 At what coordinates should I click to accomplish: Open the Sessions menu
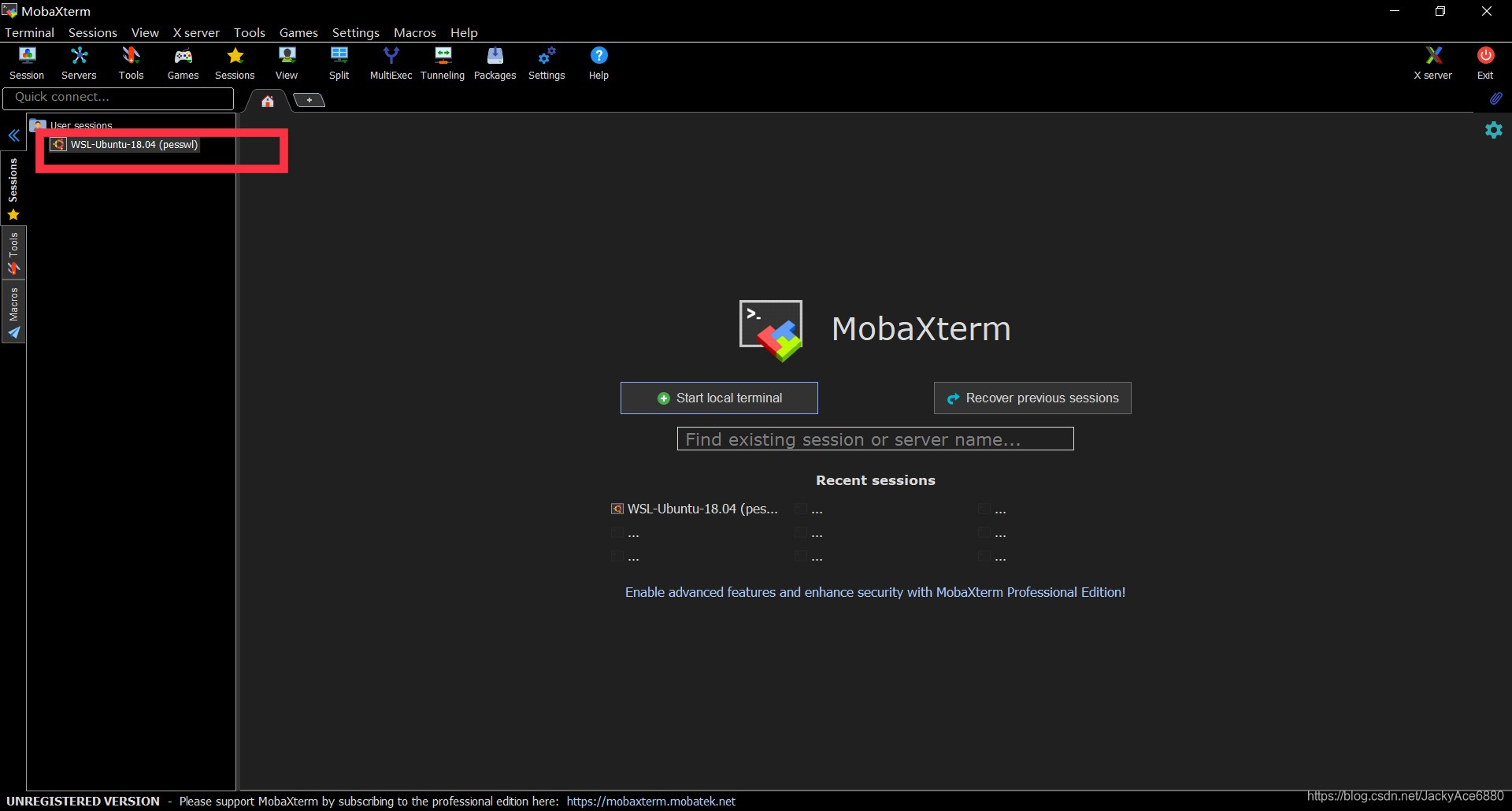click(93, 32)
